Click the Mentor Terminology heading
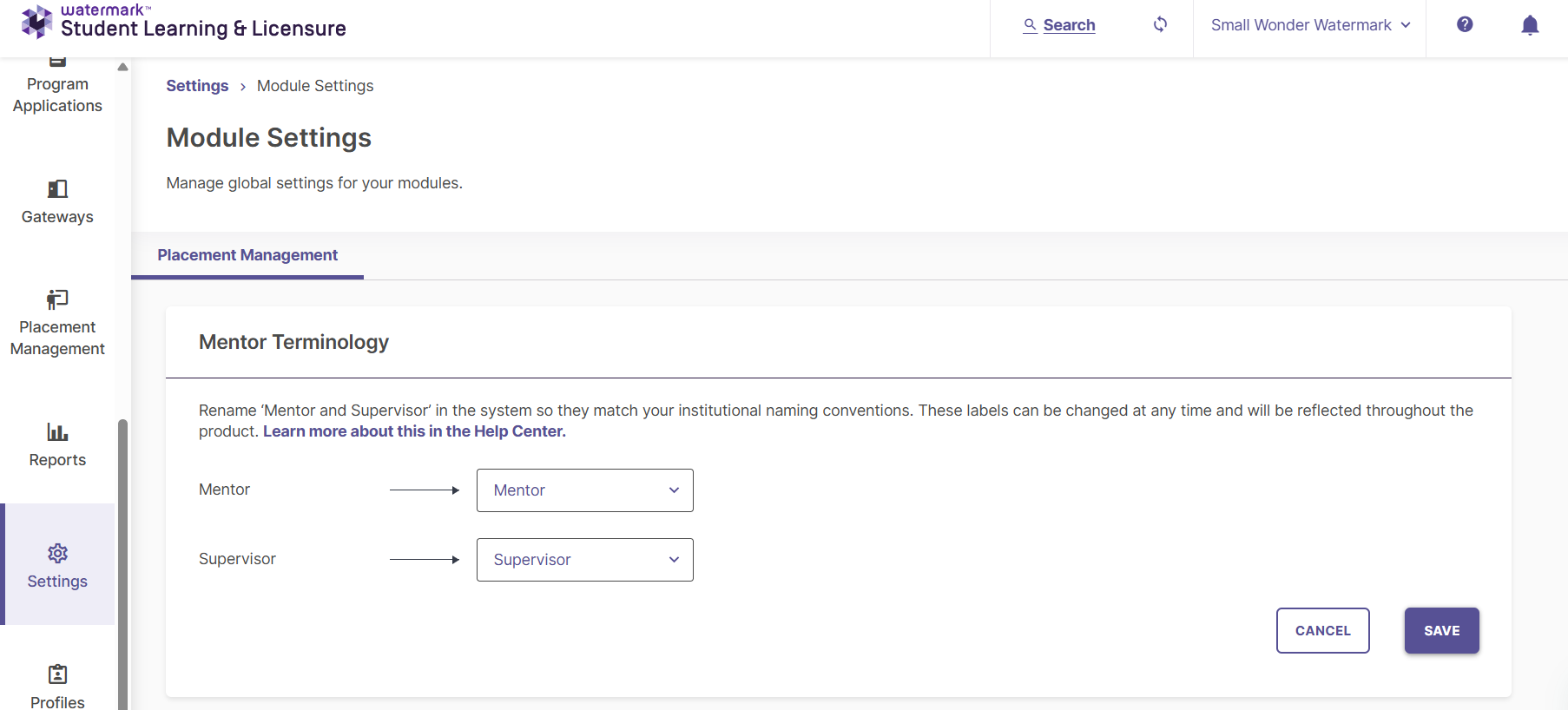 tap(293, 342)
